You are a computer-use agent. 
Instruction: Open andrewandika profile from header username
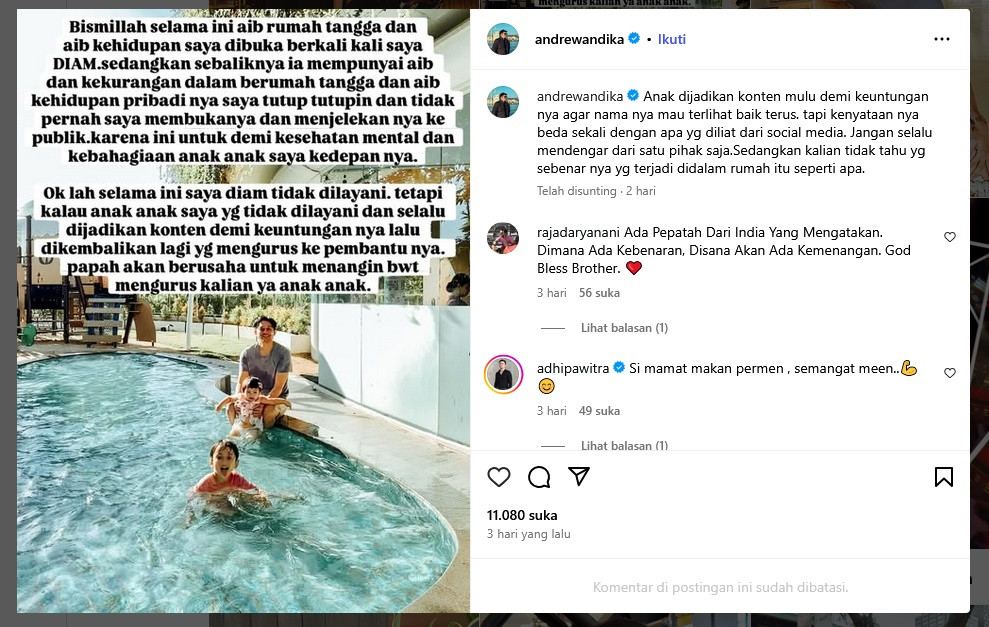click(x=579, y=39)
